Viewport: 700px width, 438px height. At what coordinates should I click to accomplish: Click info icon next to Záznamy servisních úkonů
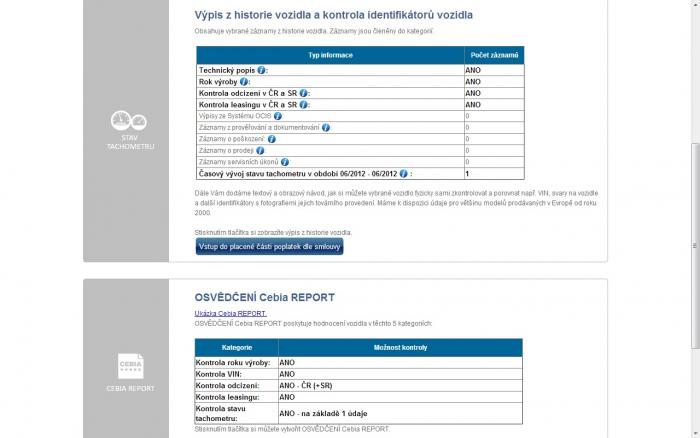[x=285, y=162]
